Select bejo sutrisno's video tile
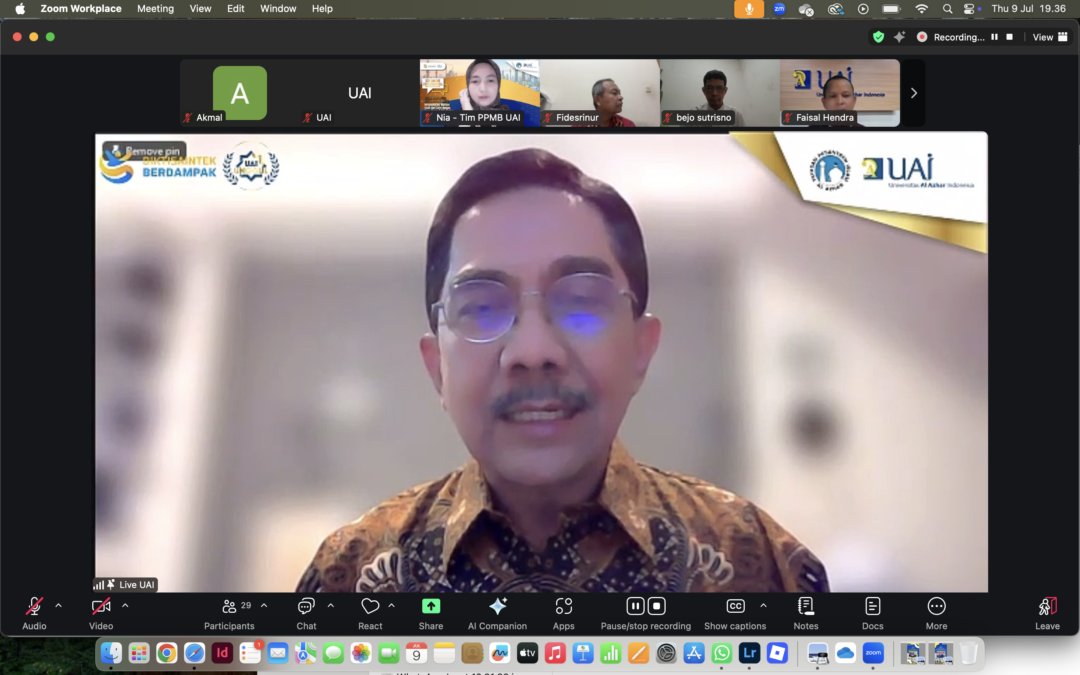This screenshot has height=675, width=1080. (720, 93)
